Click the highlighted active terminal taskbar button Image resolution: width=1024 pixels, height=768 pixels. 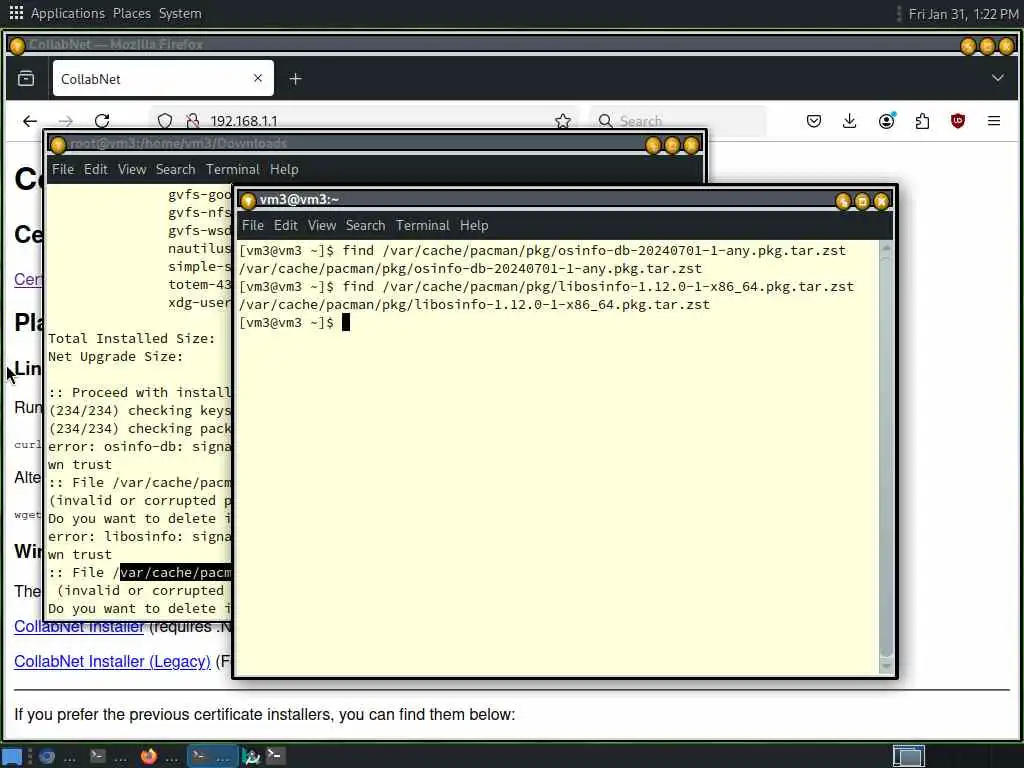point(210,756)
